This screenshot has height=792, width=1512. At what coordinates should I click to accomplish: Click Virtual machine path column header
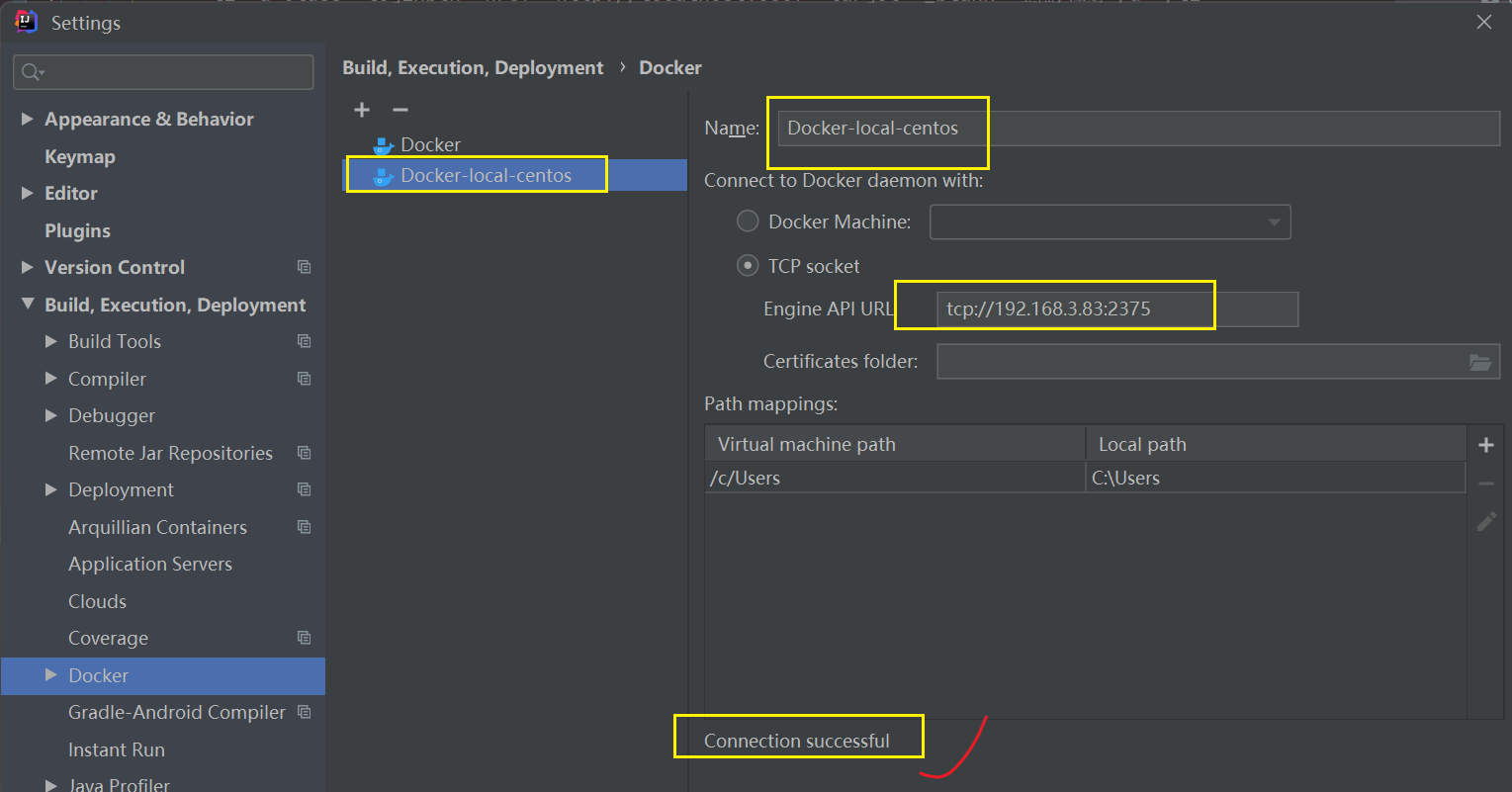click(895, 444)
